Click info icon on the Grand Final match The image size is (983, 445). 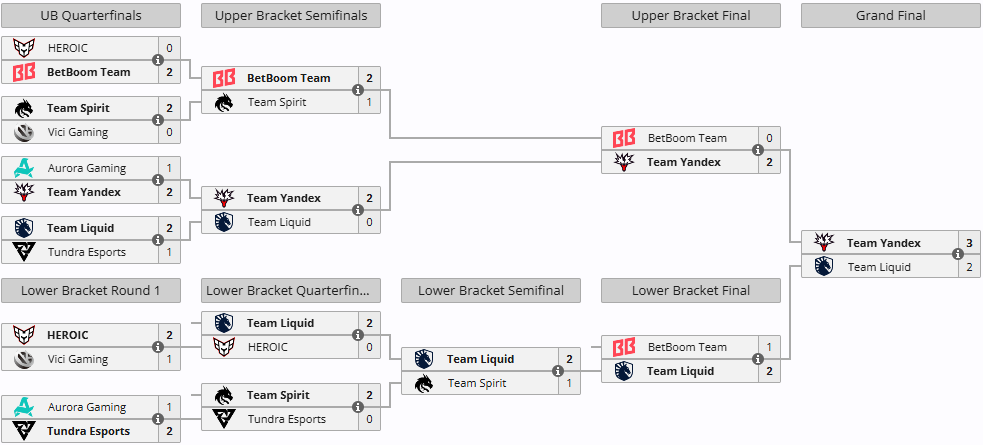tap(958, 255)
